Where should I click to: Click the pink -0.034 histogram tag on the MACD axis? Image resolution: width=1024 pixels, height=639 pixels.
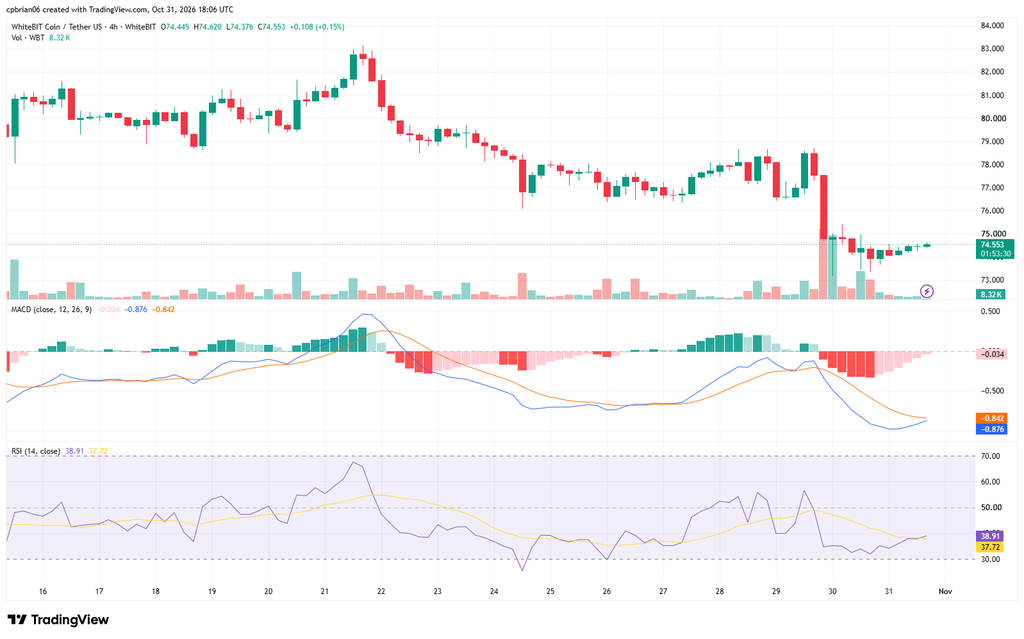(x=991, y=354)
